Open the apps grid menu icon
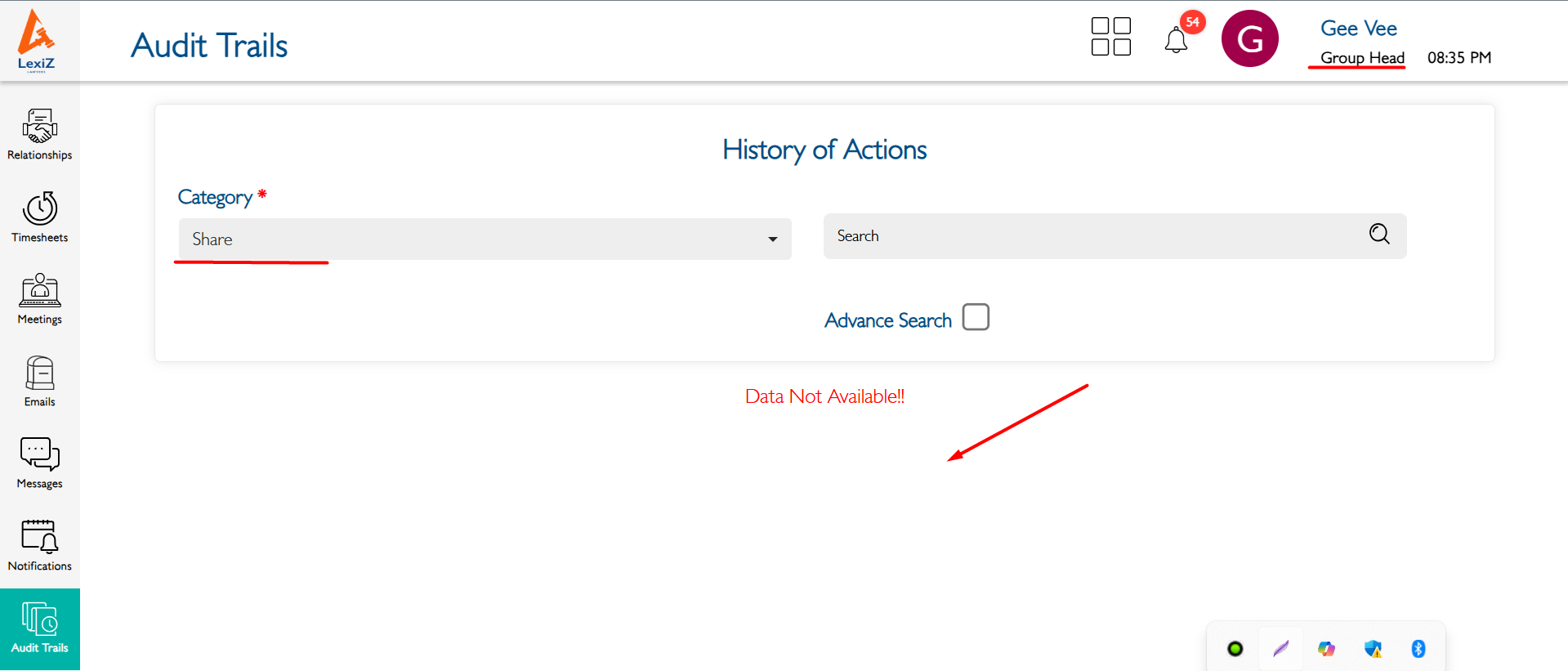The height and width of the screenshot is (671, 1568). 1110,37
